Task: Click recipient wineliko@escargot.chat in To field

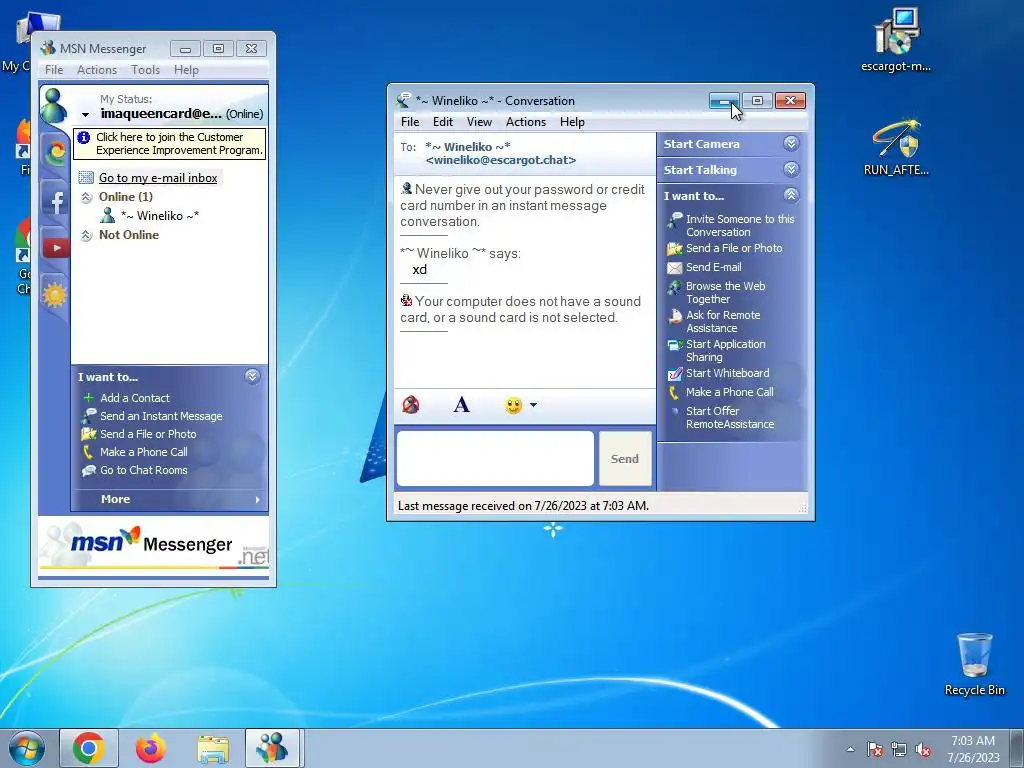Action: point(500,161)
